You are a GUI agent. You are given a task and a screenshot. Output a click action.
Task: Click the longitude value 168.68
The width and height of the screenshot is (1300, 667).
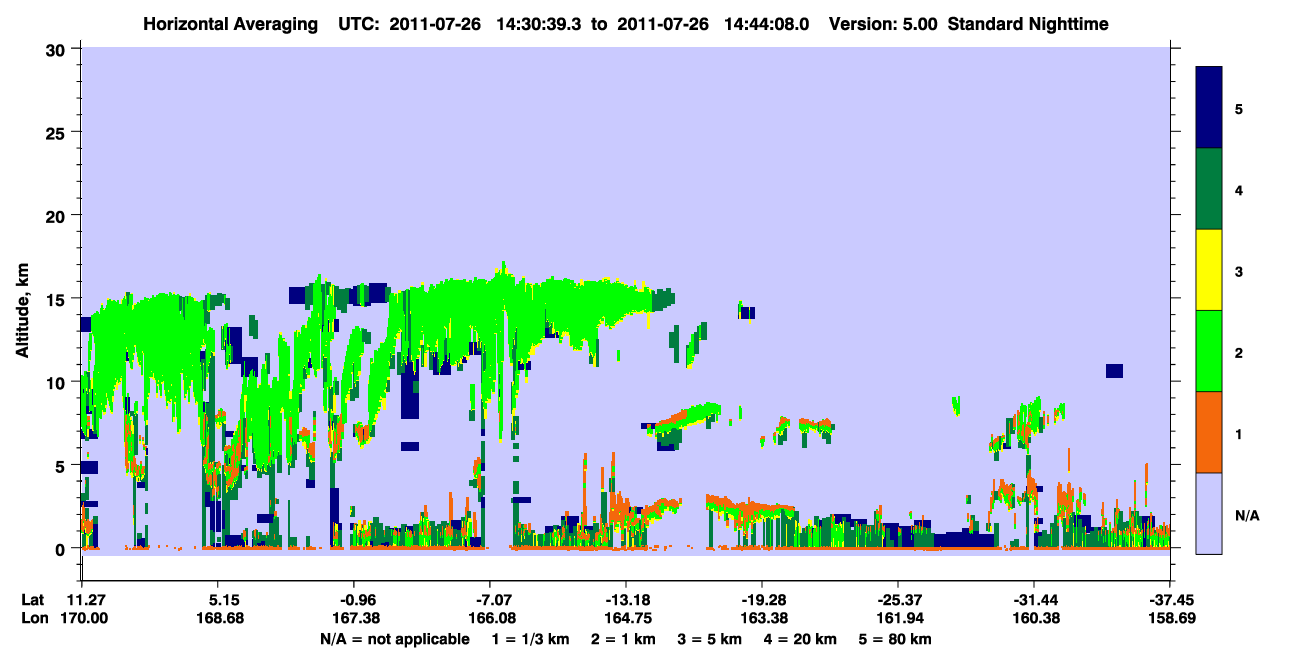point(218,619)
